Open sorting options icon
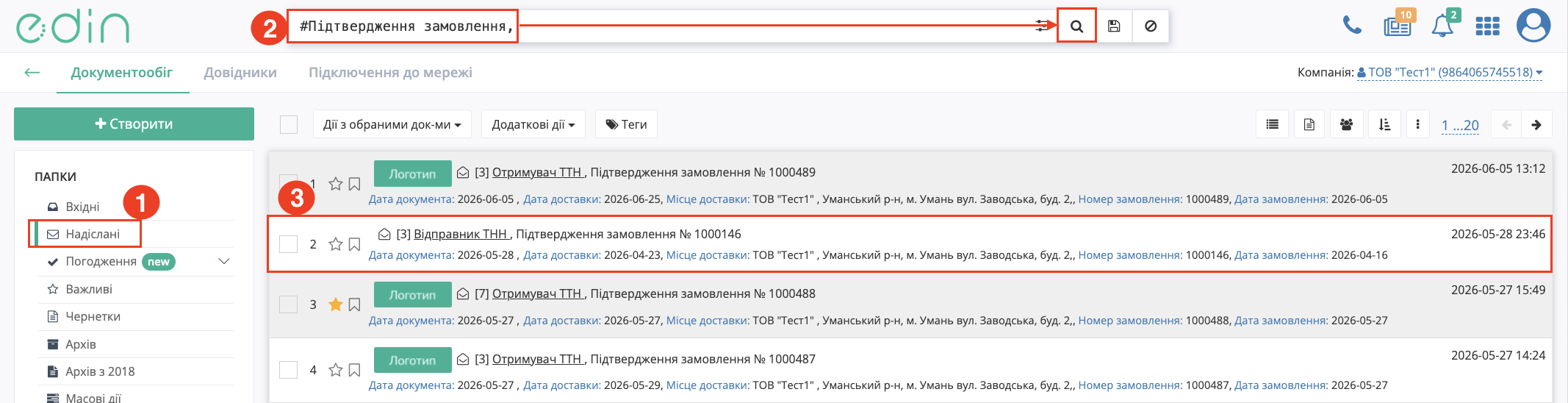Viewport: 1568px width, 403px height. [1384, 124]
